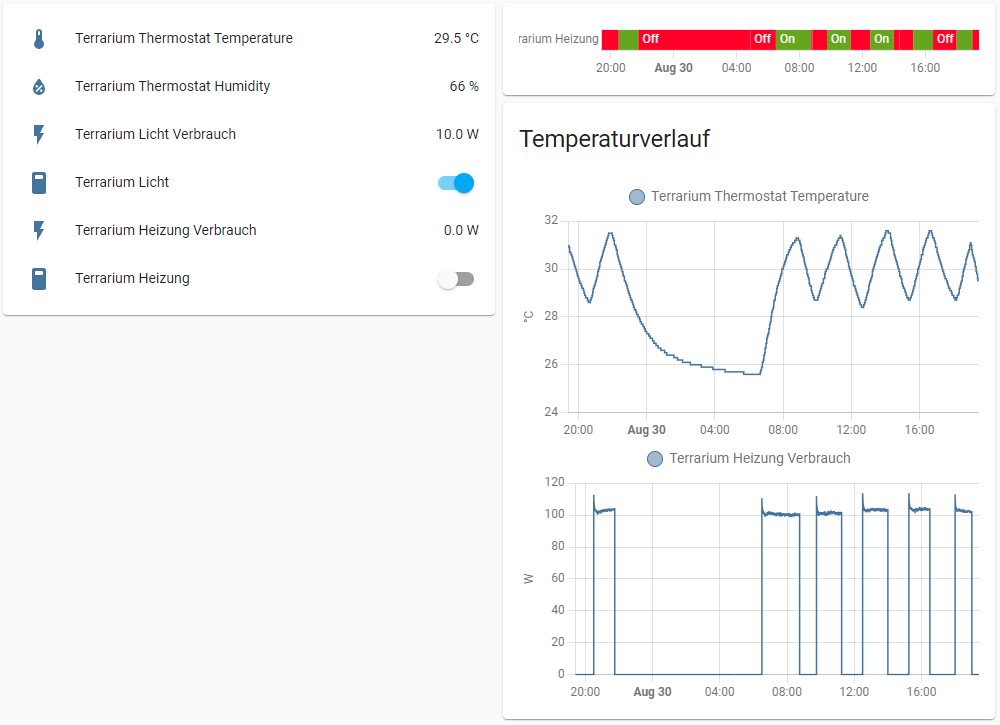The height and width of the screenshot is (725, 1000).
Task: Open the 66 % humidity value
Action: (x=464, y=87)
